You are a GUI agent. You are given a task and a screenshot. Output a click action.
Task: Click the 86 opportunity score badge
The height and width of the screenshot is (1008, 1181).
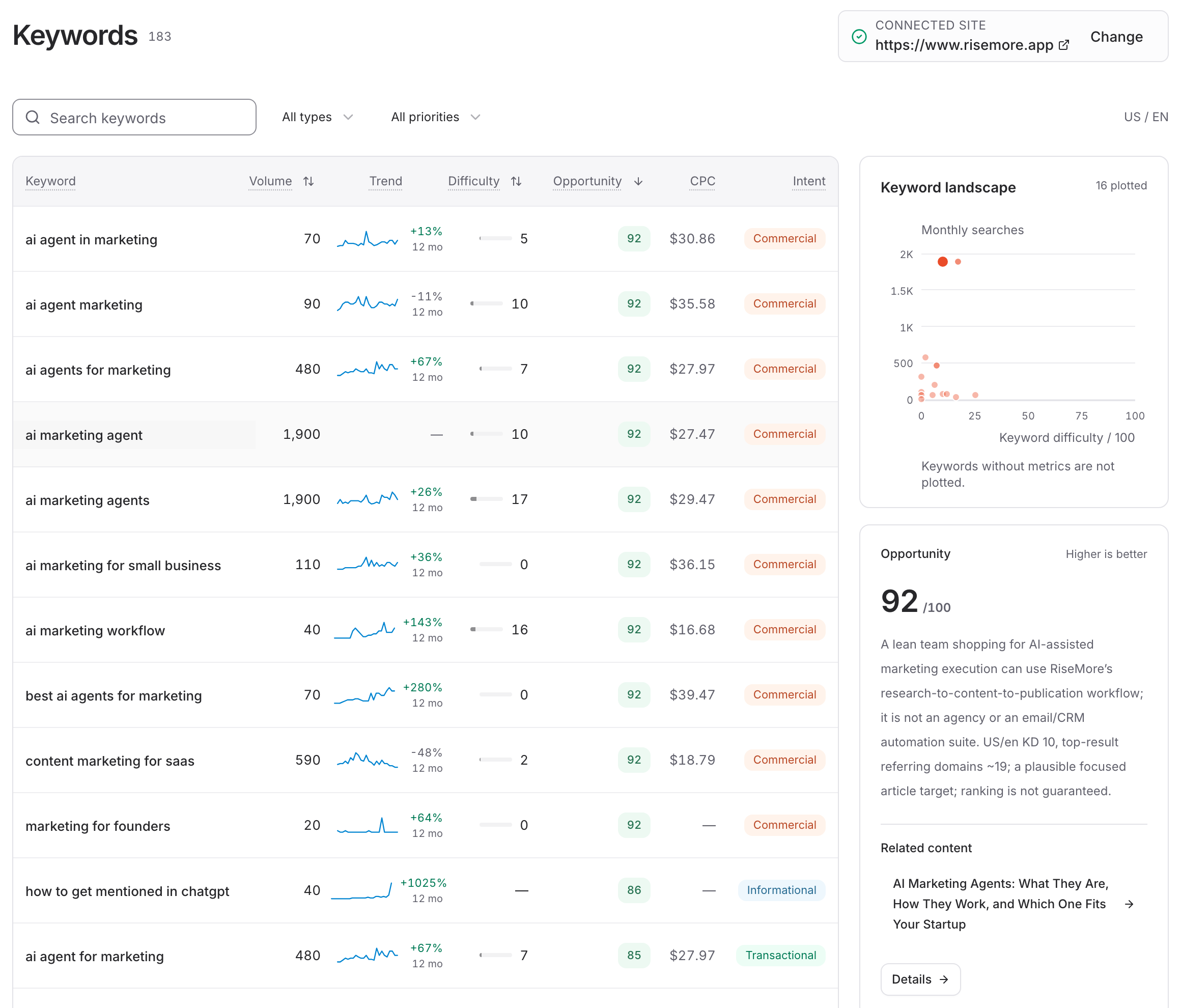click(x=634, y=890)
